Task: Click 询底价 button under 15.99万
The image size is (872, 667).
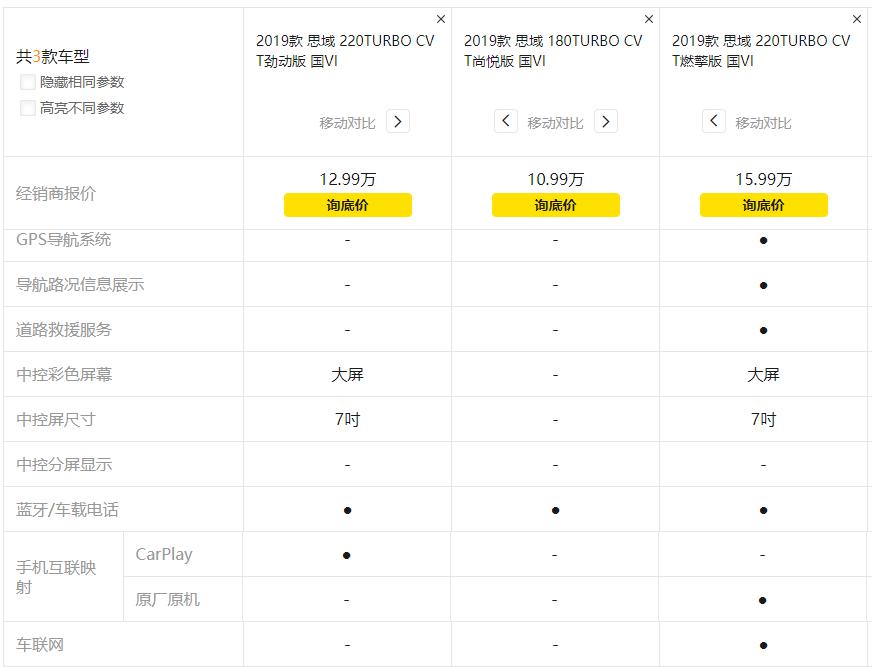Action: click(763, 205)
